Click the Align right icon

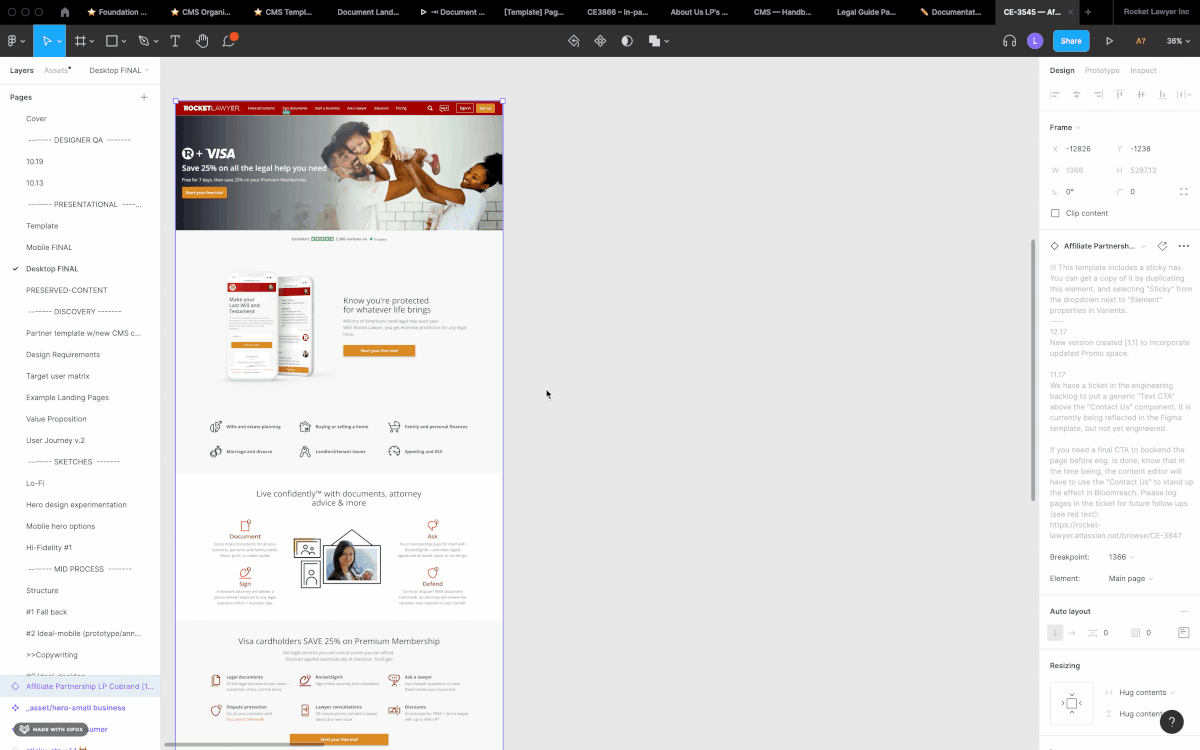[1098, 94]
